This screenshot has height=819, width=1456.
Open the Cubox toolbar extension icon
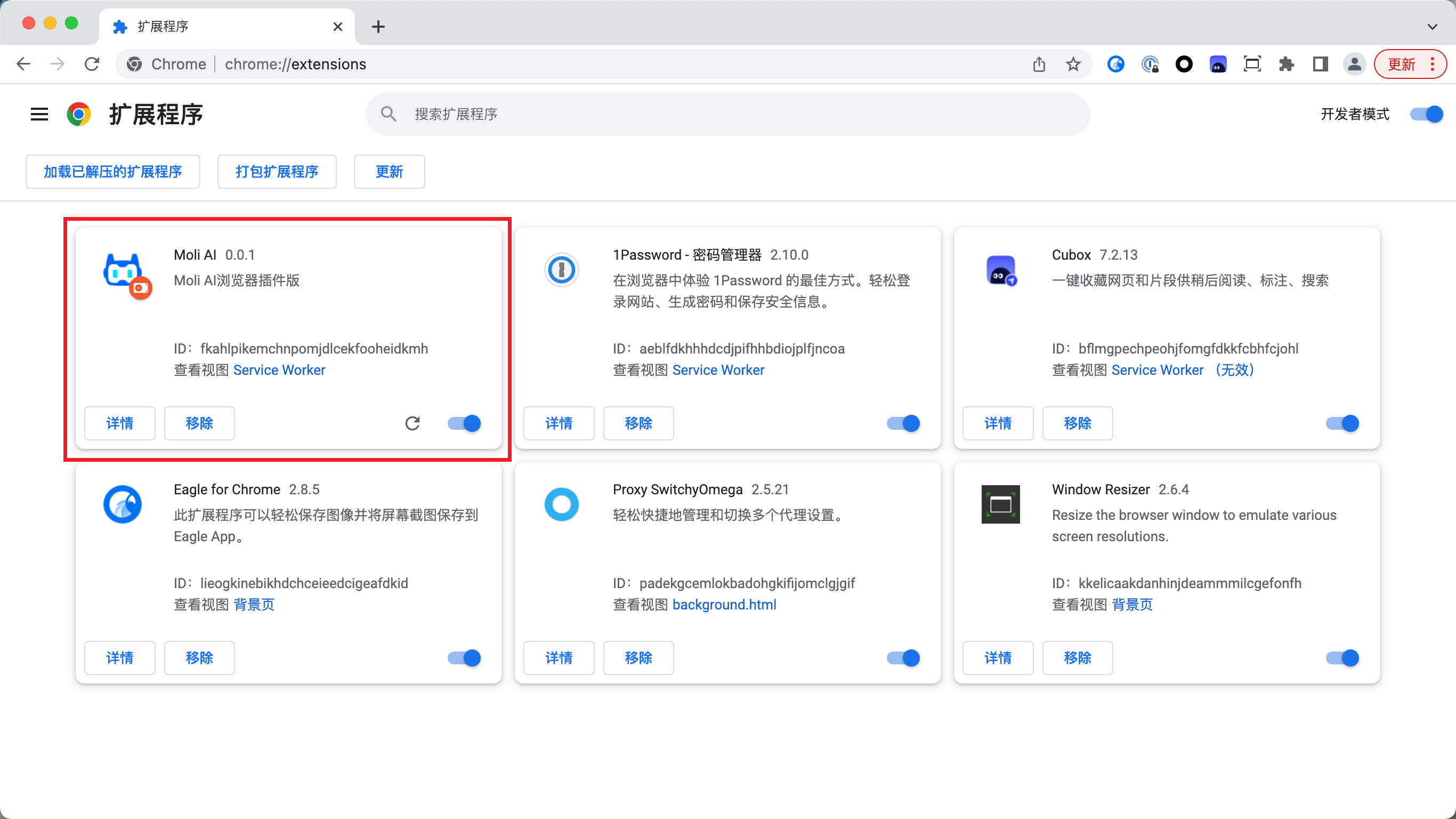point(1217,64)
